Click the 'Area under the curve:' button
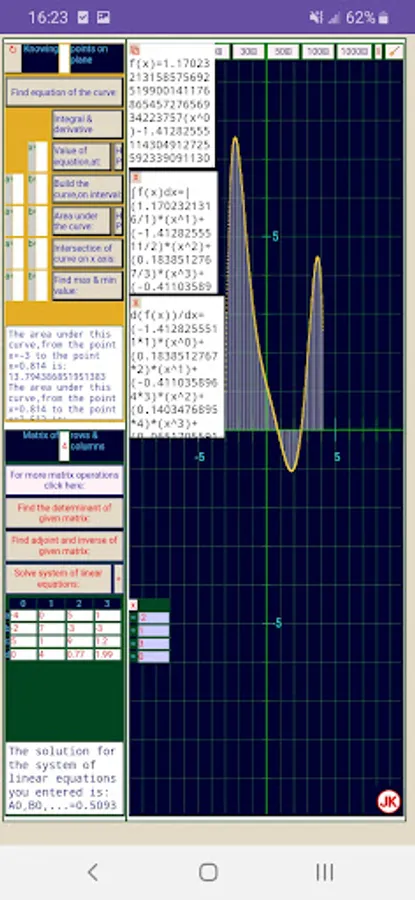 (82, 221)
